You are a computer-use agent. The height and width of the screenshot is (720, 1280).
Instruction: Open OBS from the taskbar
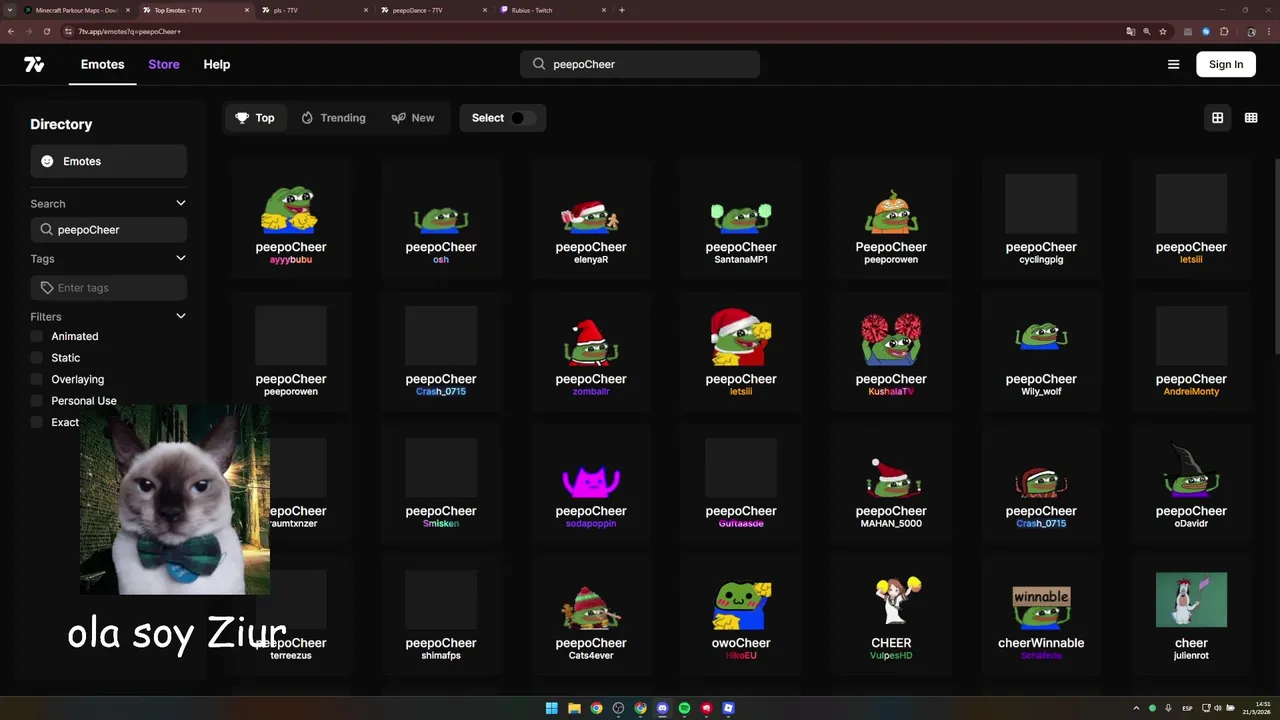pos(618,708)
